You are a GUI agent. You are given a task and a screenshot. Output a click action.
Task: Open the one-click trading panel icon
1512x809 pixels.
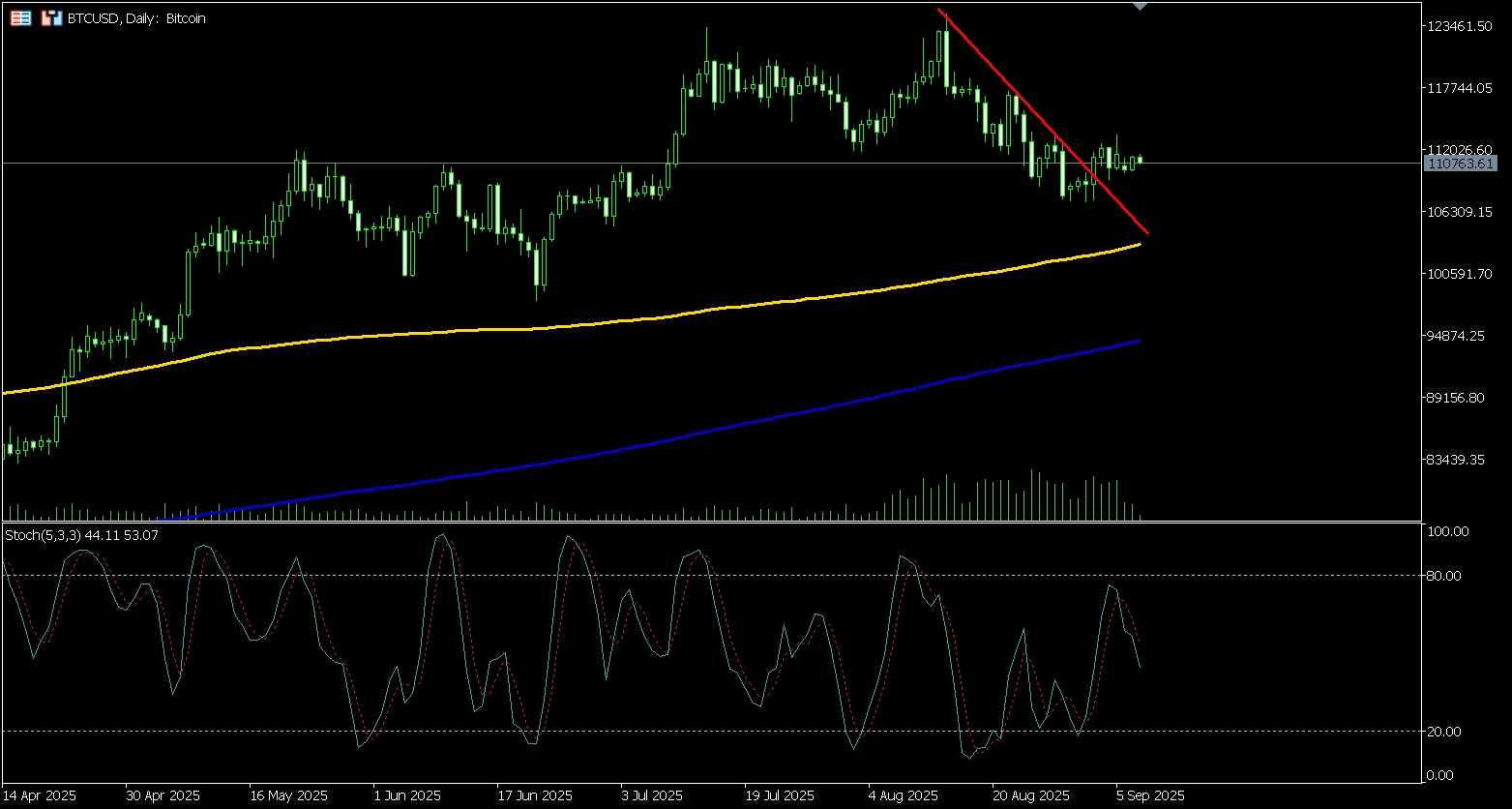click(51, 17)
